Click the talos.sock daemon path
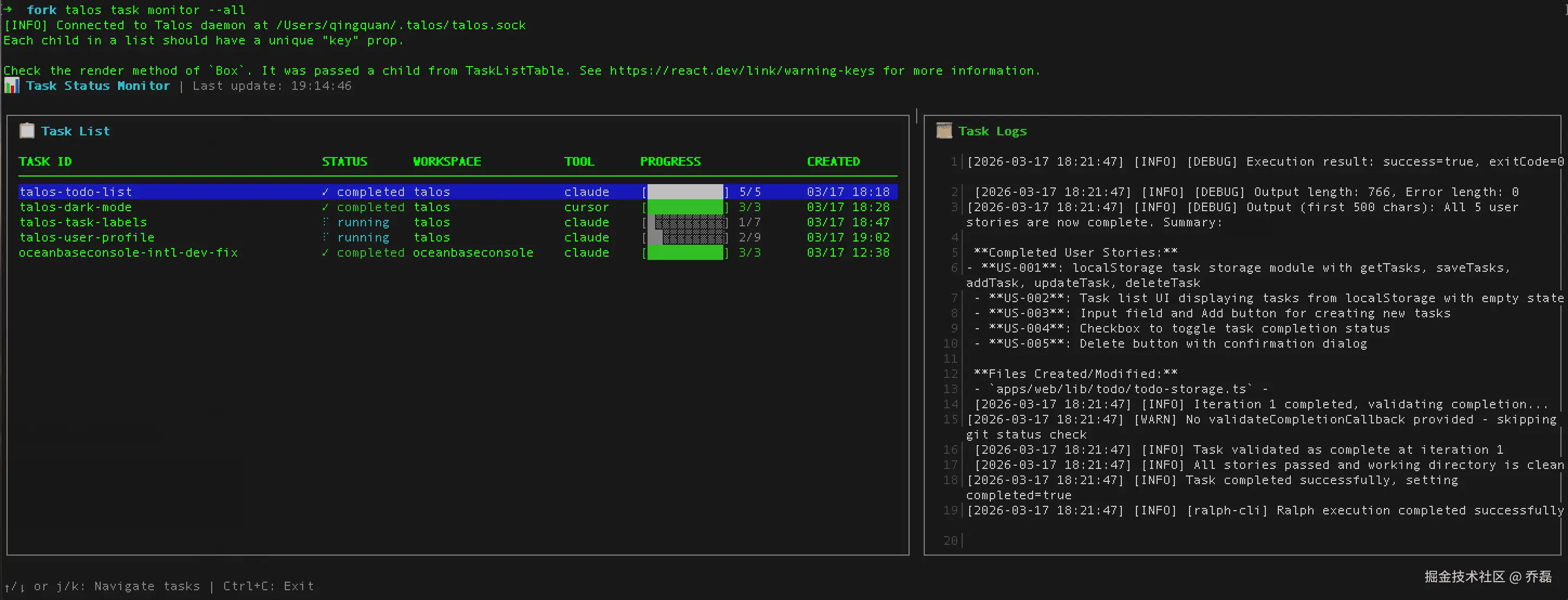Viewport: 1568px width, 600px height. [401, 25]
